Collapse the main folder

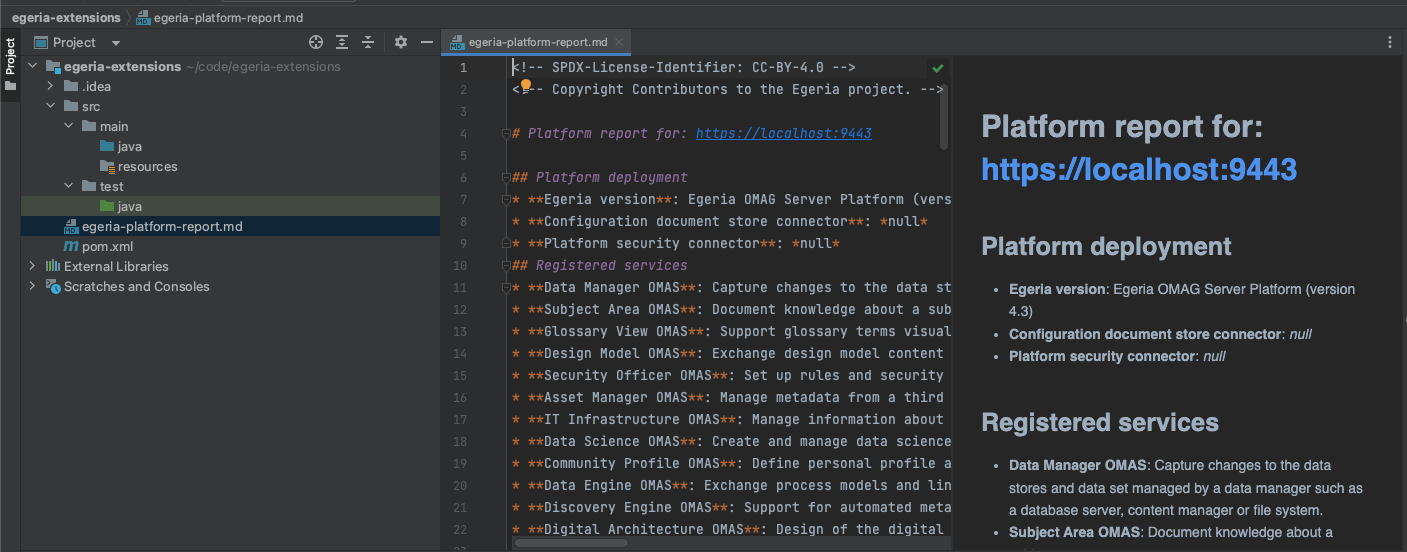pyautogui.click(x=69, y=126)
